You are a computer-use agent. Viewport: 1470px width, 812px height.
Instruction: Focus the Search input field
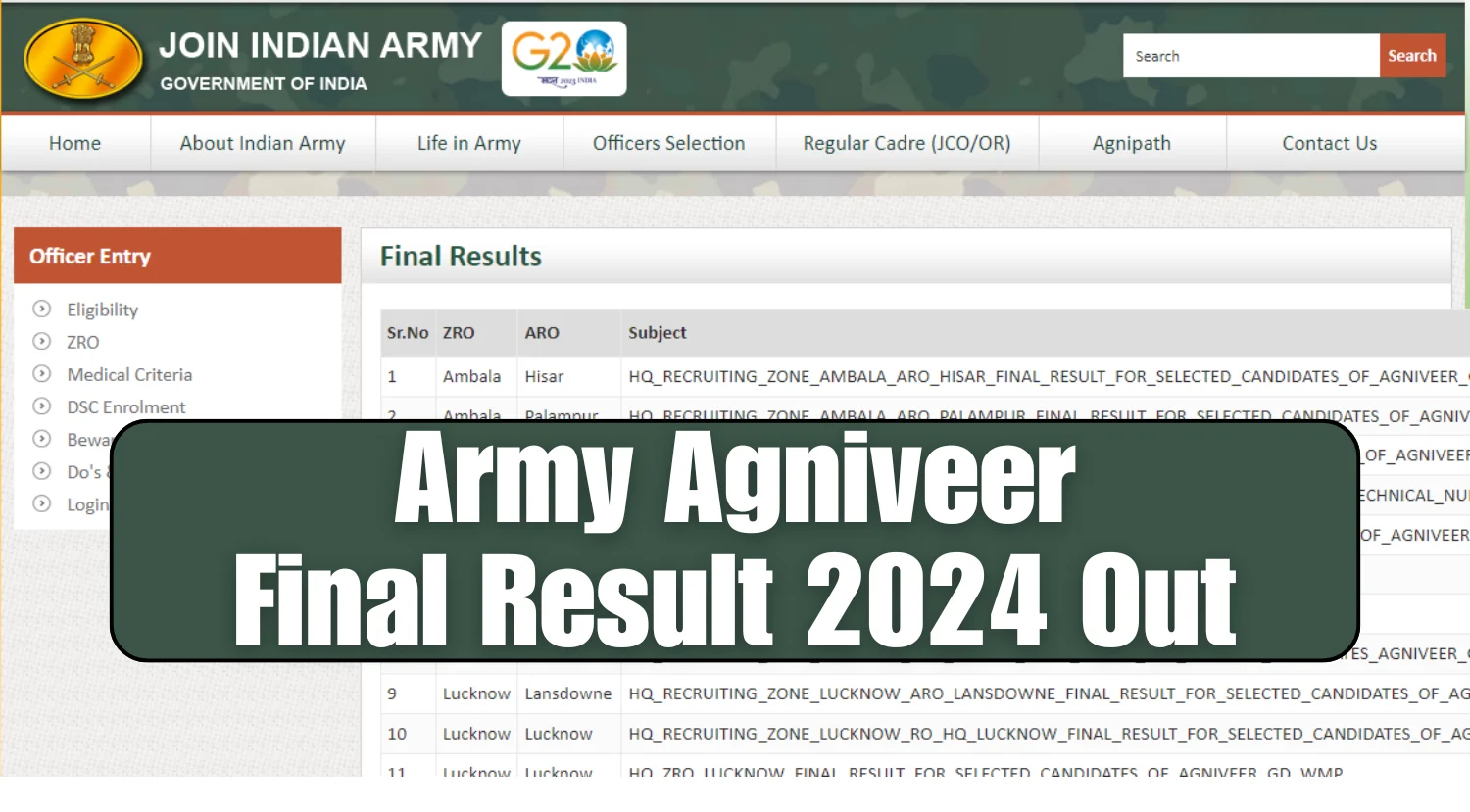pos(1251,56)
